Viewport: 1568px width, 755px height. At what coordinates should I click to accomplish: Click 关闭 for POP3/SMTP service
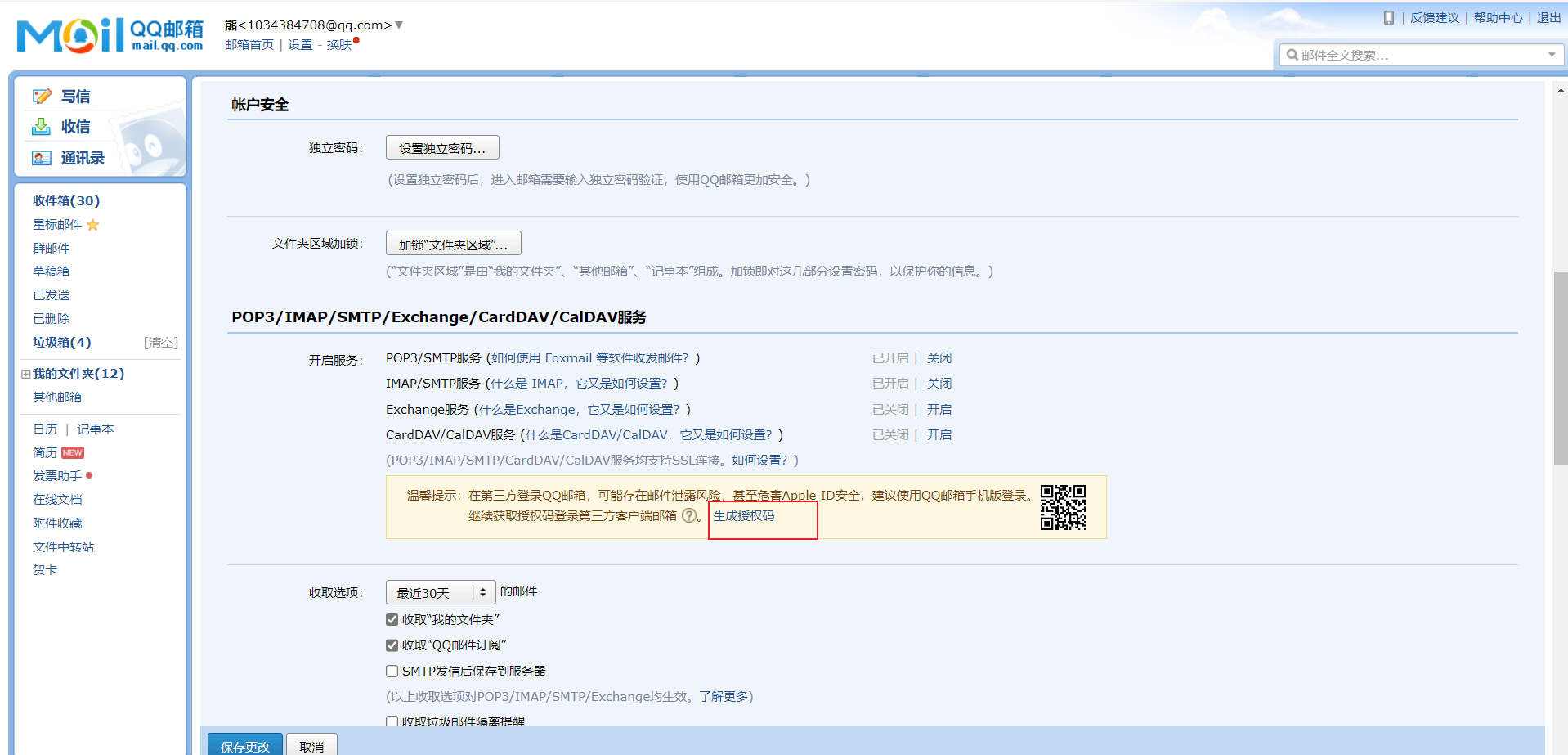pos(939,358)
